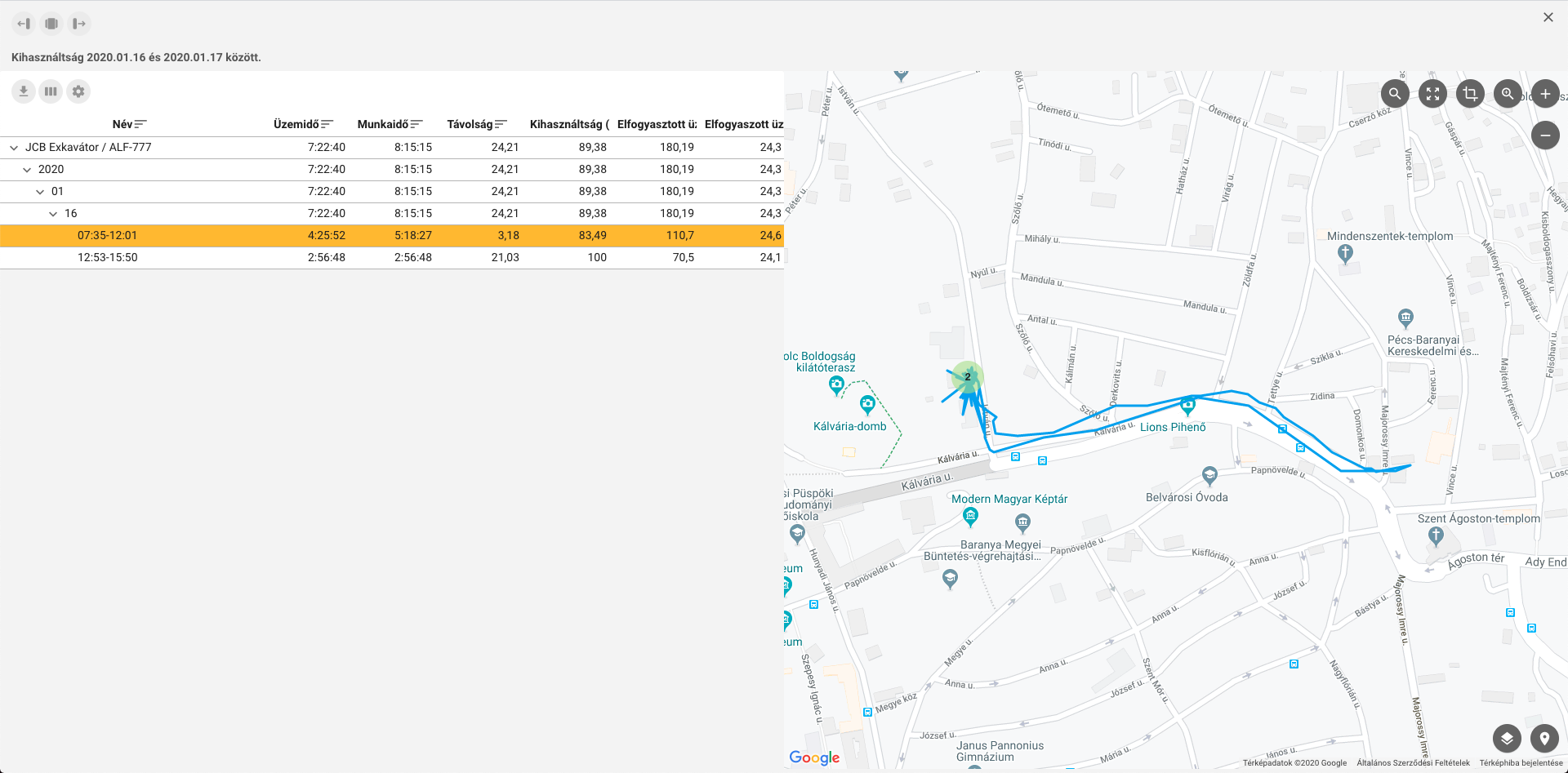Expand panel to the right
This screenshot has width=1568, height=773.
pyautogui.click(x=79, y=24)
